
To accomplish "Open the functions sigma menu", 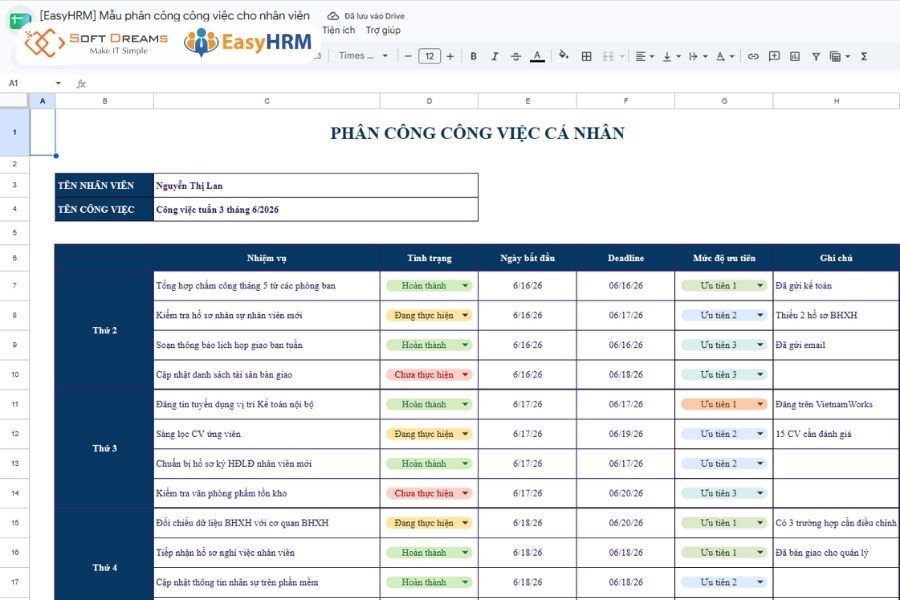I will tap(864, 56).
